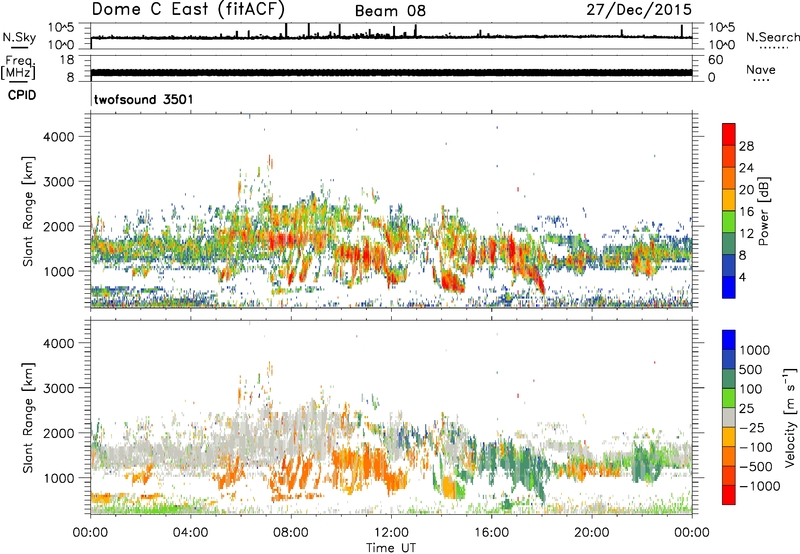The width and height of the screenshot is (800, 554).
Task: Click the date "27/Dec/2015"
Action: [x=639, y=10]
